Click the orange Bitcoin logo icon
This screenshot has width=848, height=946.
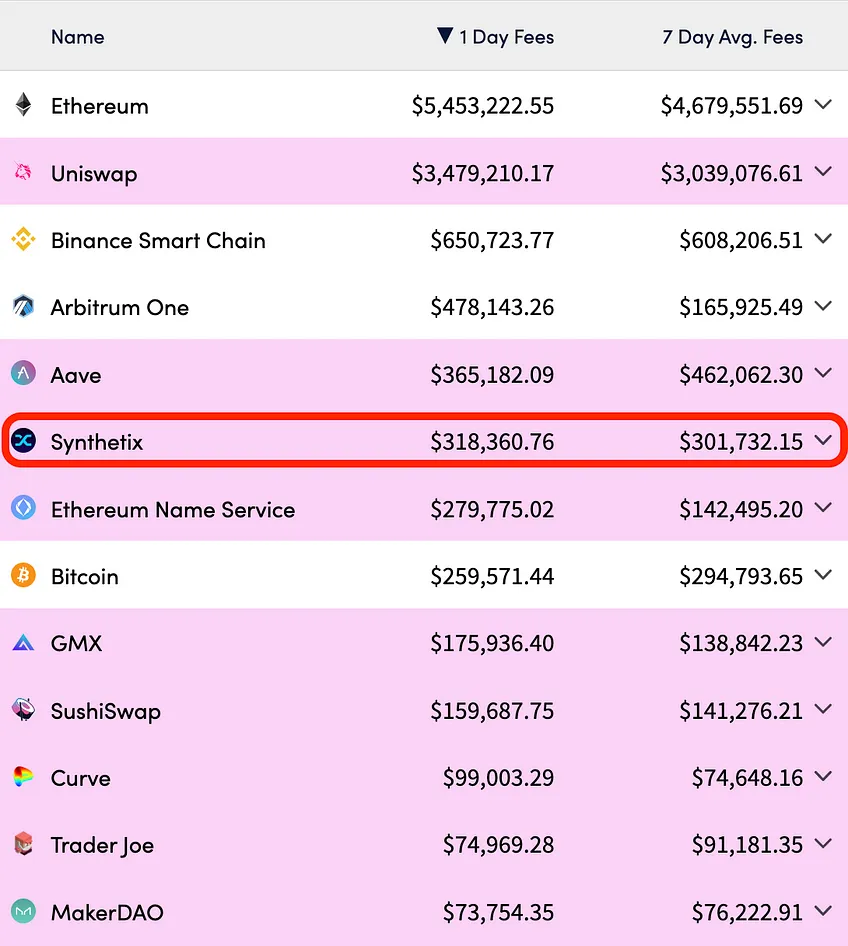24,576
